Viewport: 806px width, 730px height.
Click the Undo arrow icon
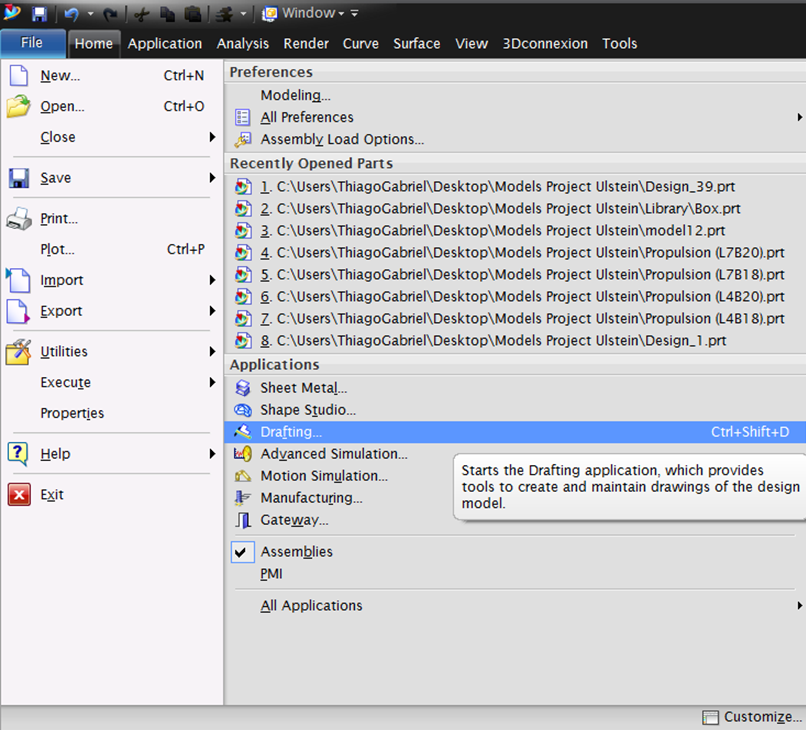click(71, 14)
